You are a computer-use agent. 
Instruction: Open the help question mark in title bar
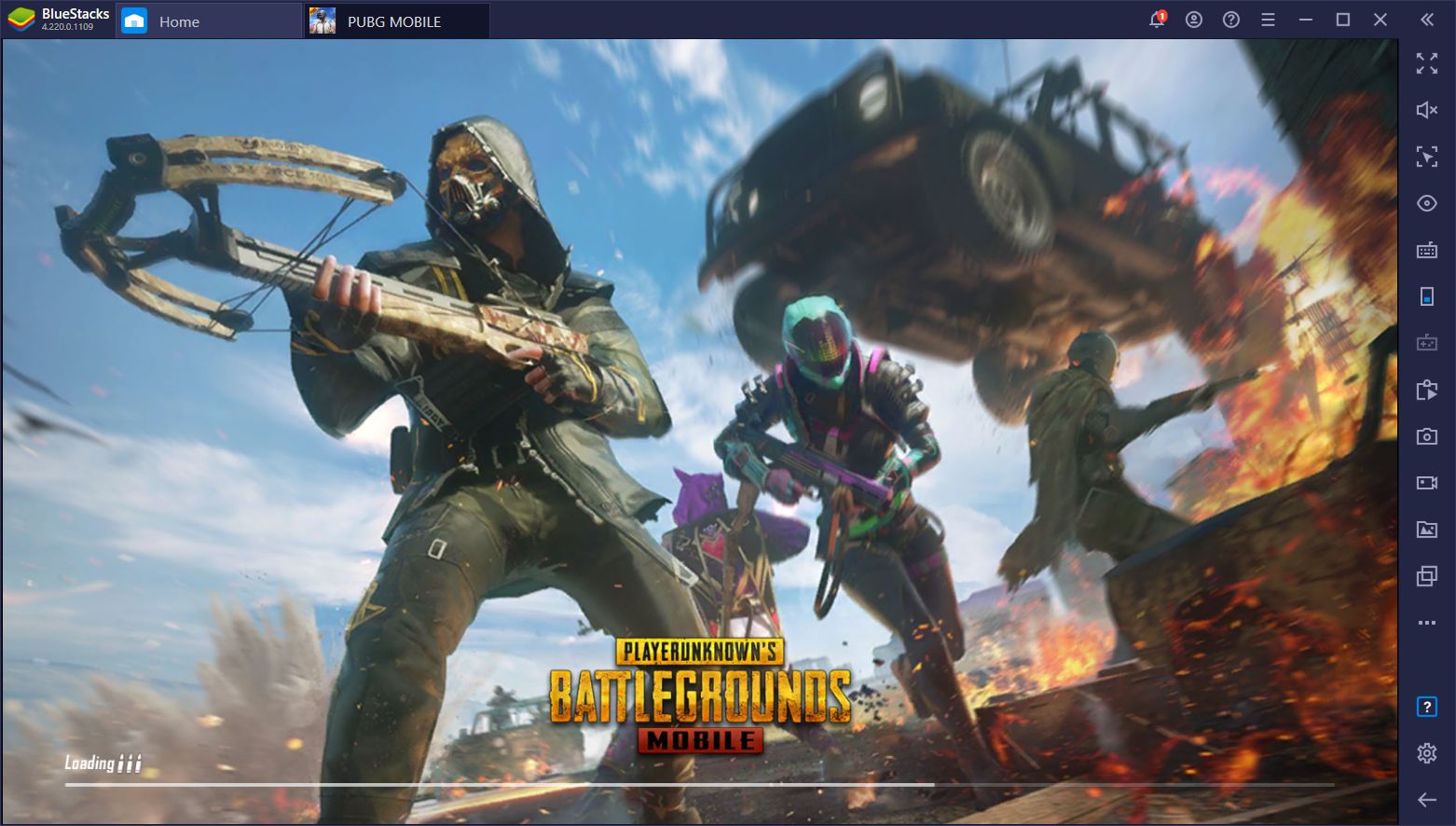click(1231, 20)
